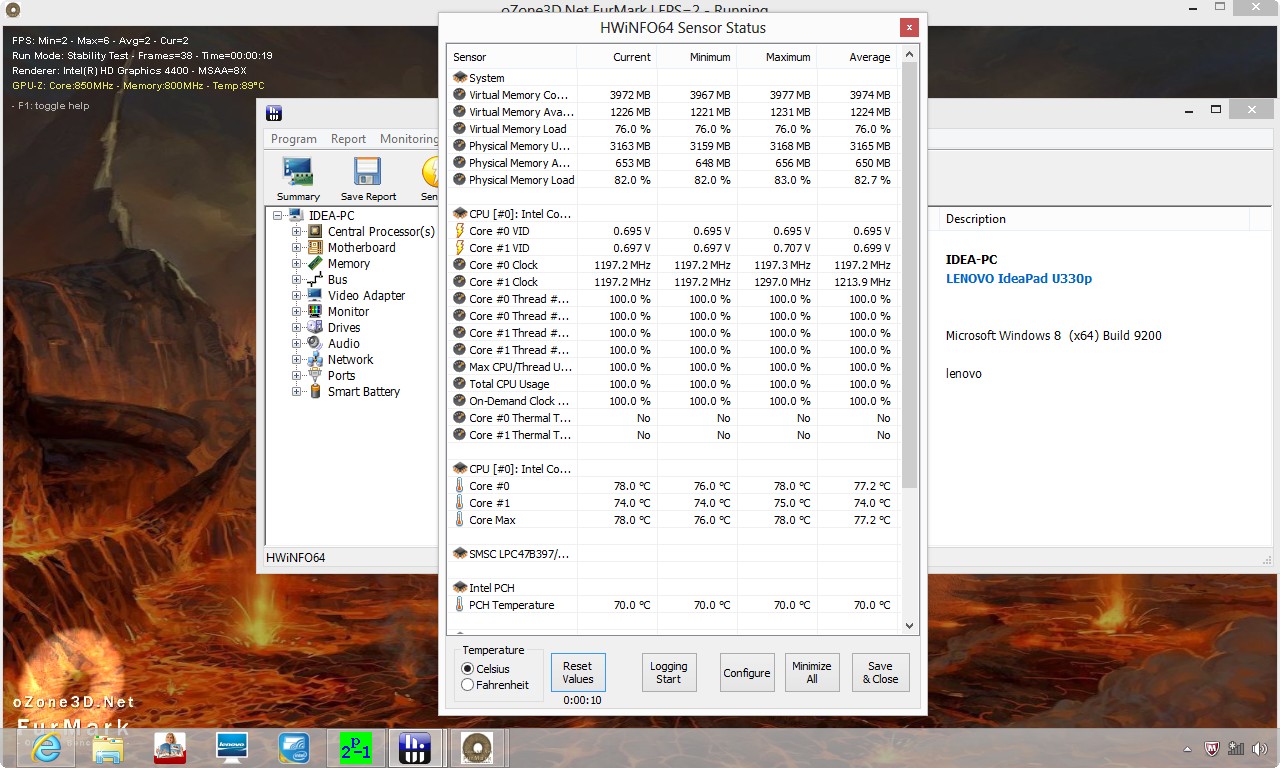
Task: Switch to FurMark taskbar button
Action: 478,747
